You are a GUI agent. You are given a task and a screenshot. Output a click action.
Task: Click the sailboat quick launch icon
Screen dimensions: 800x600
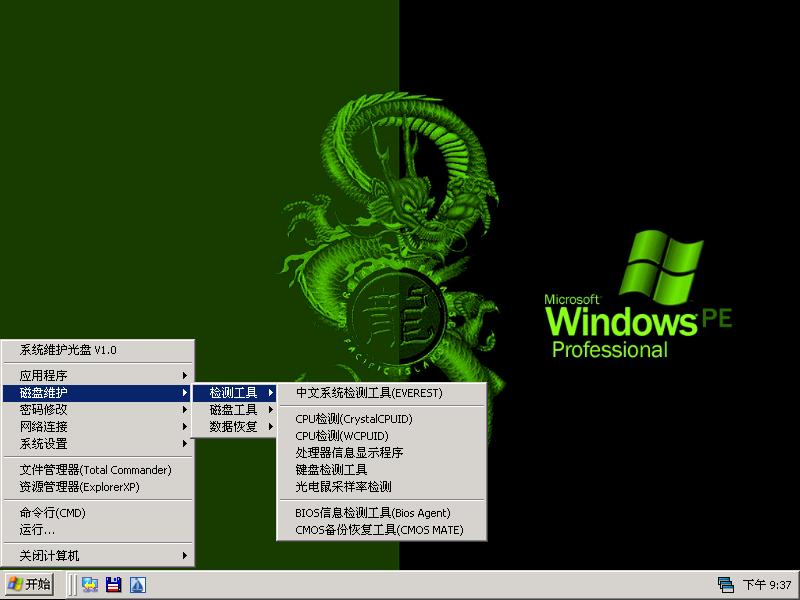[x=138, y=585]
